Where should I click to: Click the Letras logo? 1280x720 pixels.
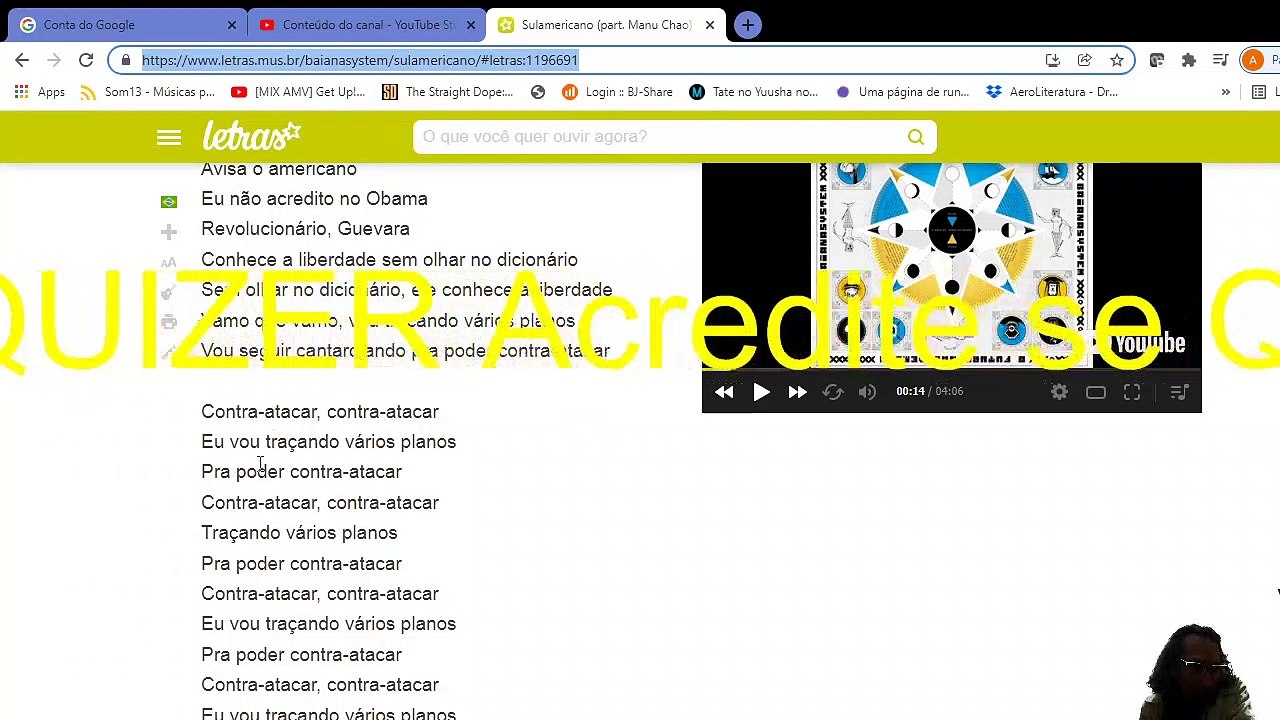pos(252,136)
